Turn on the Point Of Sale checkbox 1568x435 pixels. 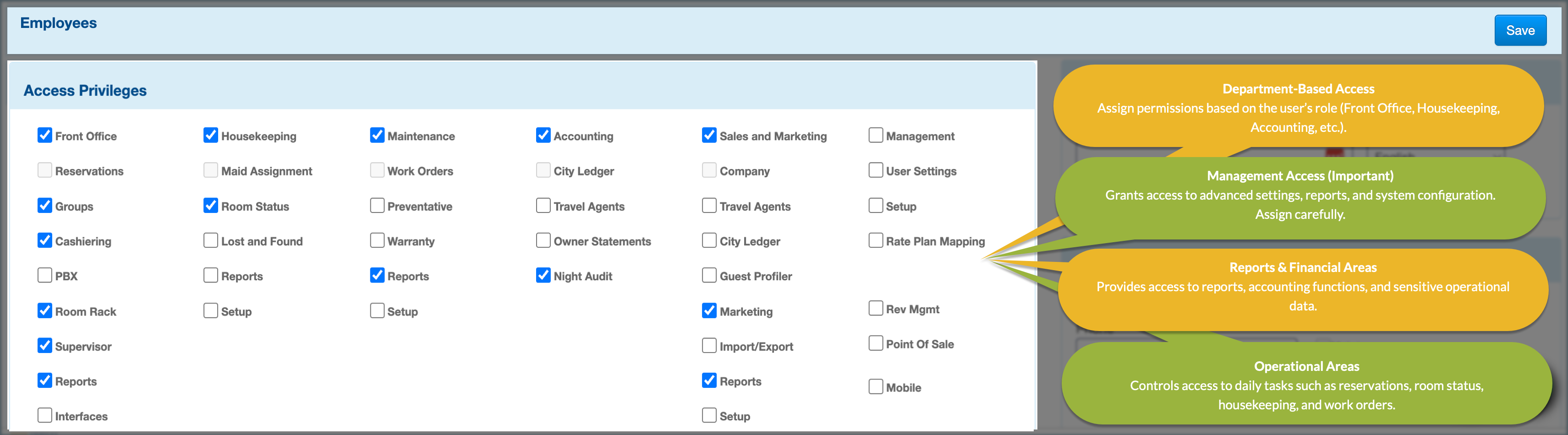click(x=875, y=343)
